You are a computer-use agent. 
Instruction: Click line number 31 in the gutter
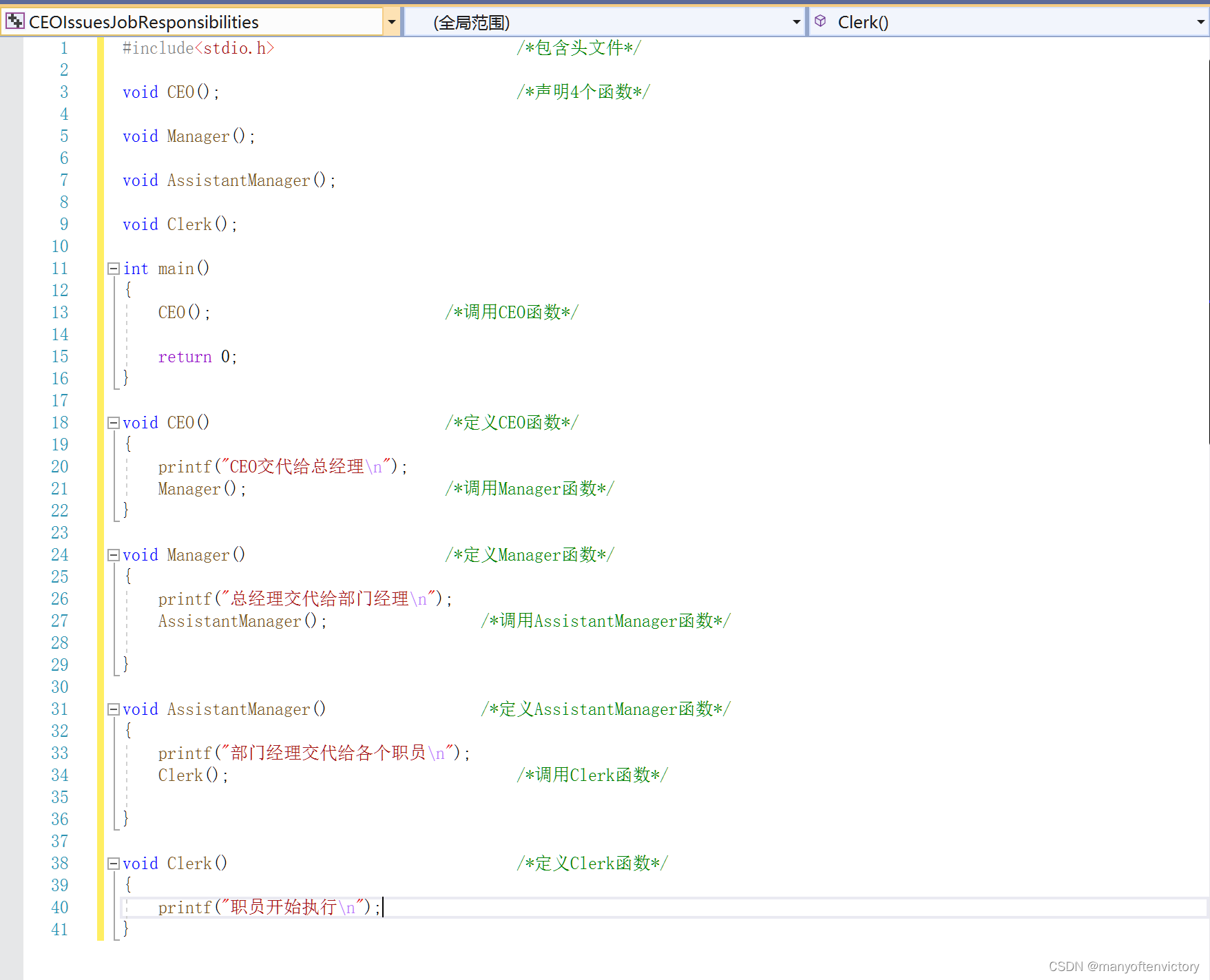point(60,709)
